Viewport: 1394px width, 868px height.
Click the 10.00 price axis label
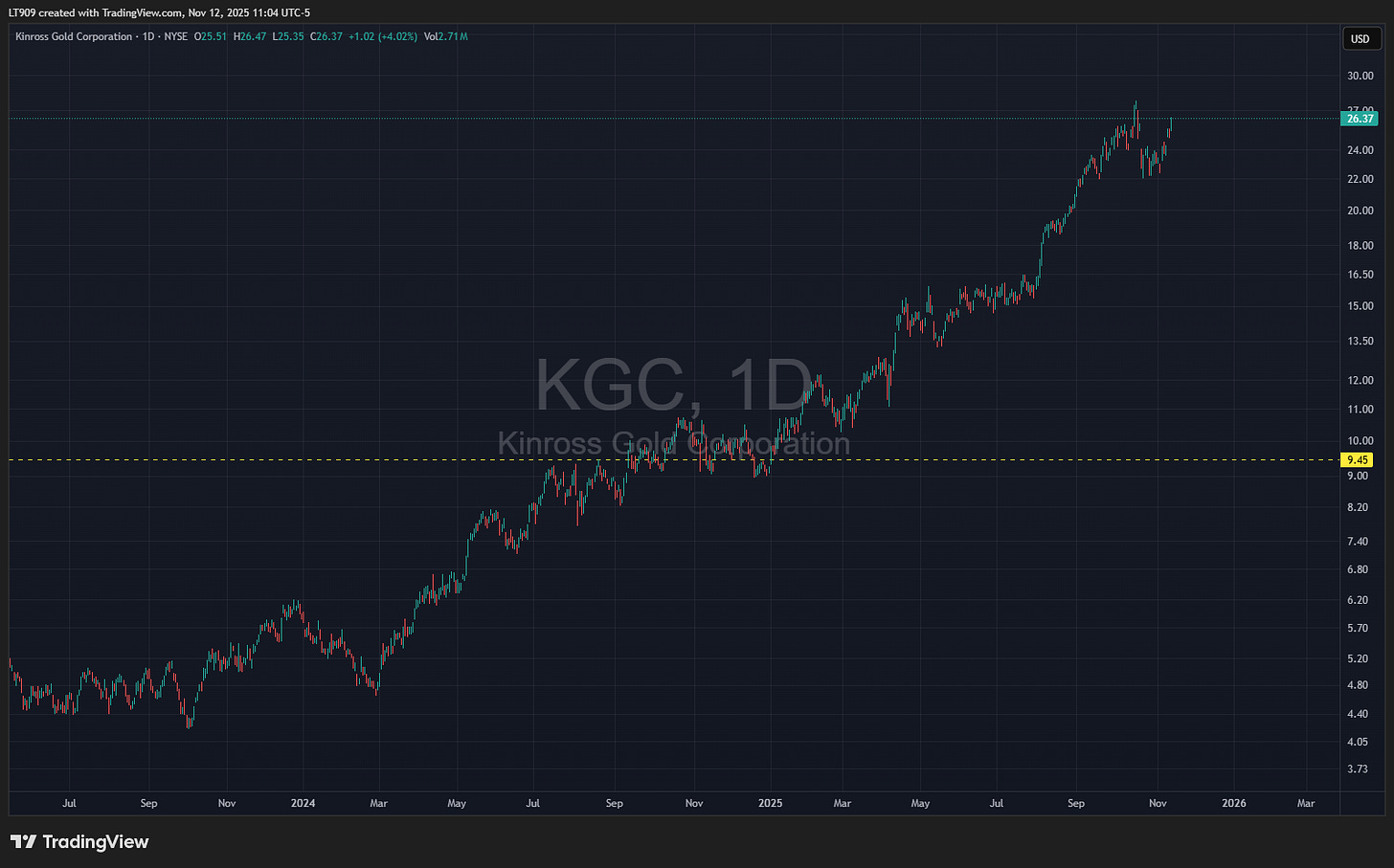[1360, 441]
